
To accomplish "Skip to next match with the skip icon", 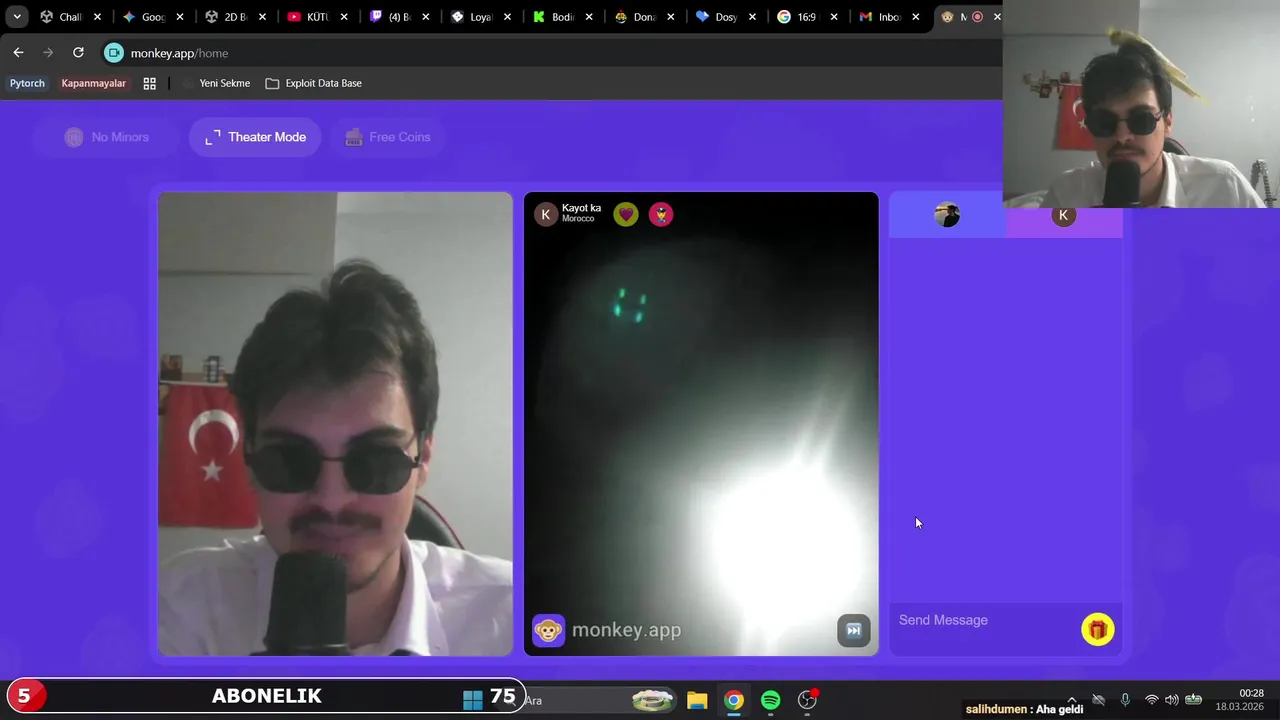I will (x=853, y=630).
